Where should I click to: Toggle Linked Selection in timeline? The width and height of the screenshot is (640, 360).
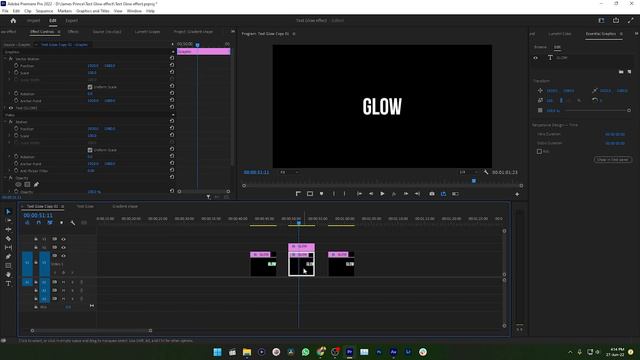(50, 222)
